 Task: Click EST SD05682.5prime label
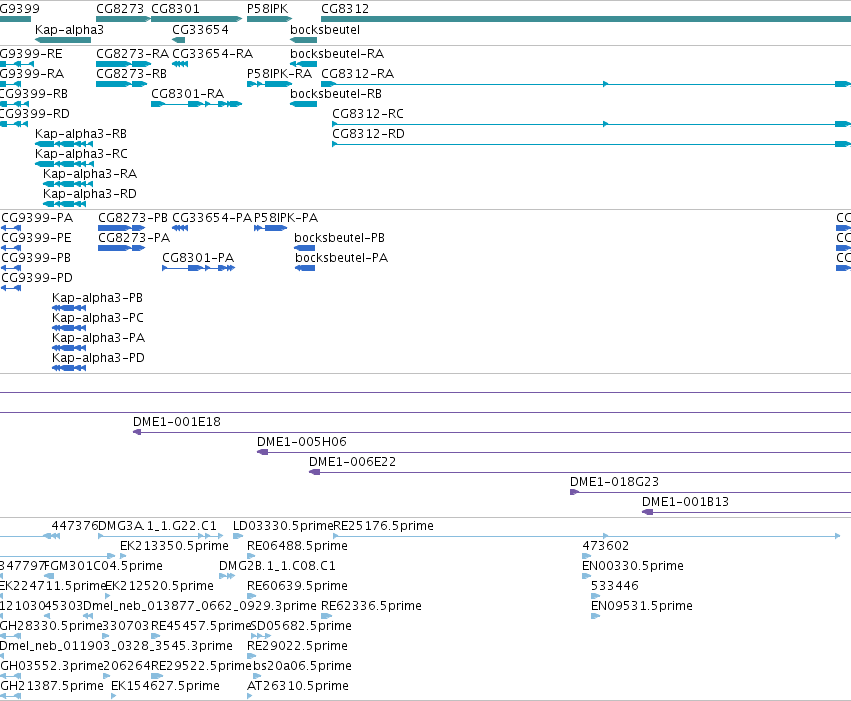(301, 626)
